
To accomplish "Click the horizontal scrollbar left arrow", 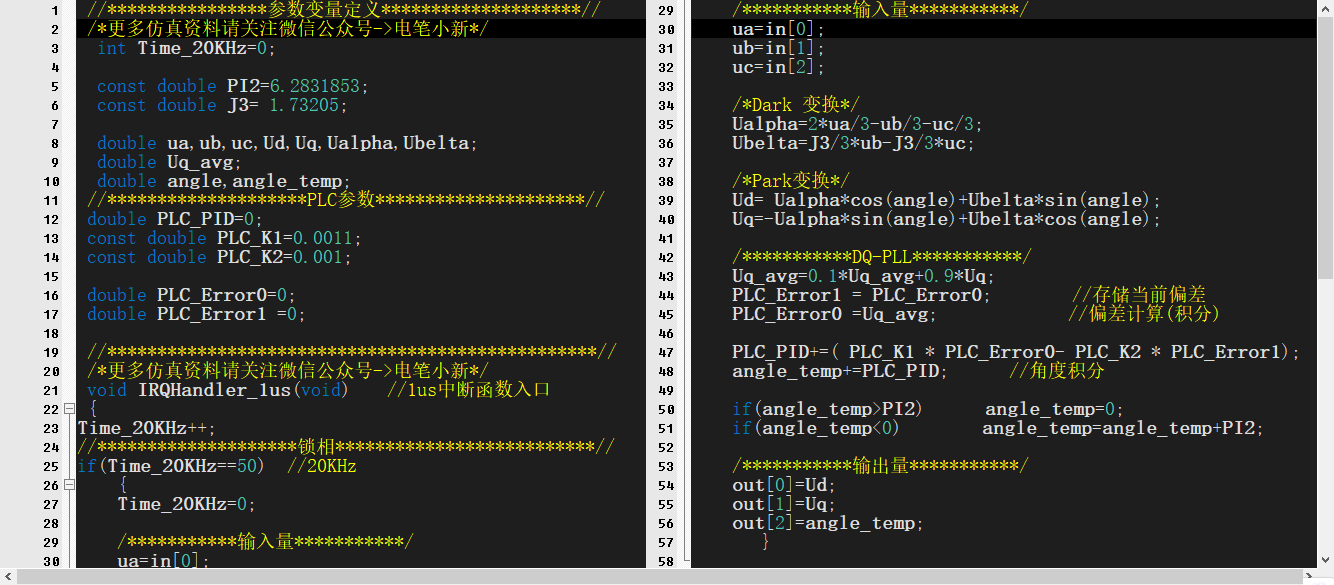I will 6,577.
